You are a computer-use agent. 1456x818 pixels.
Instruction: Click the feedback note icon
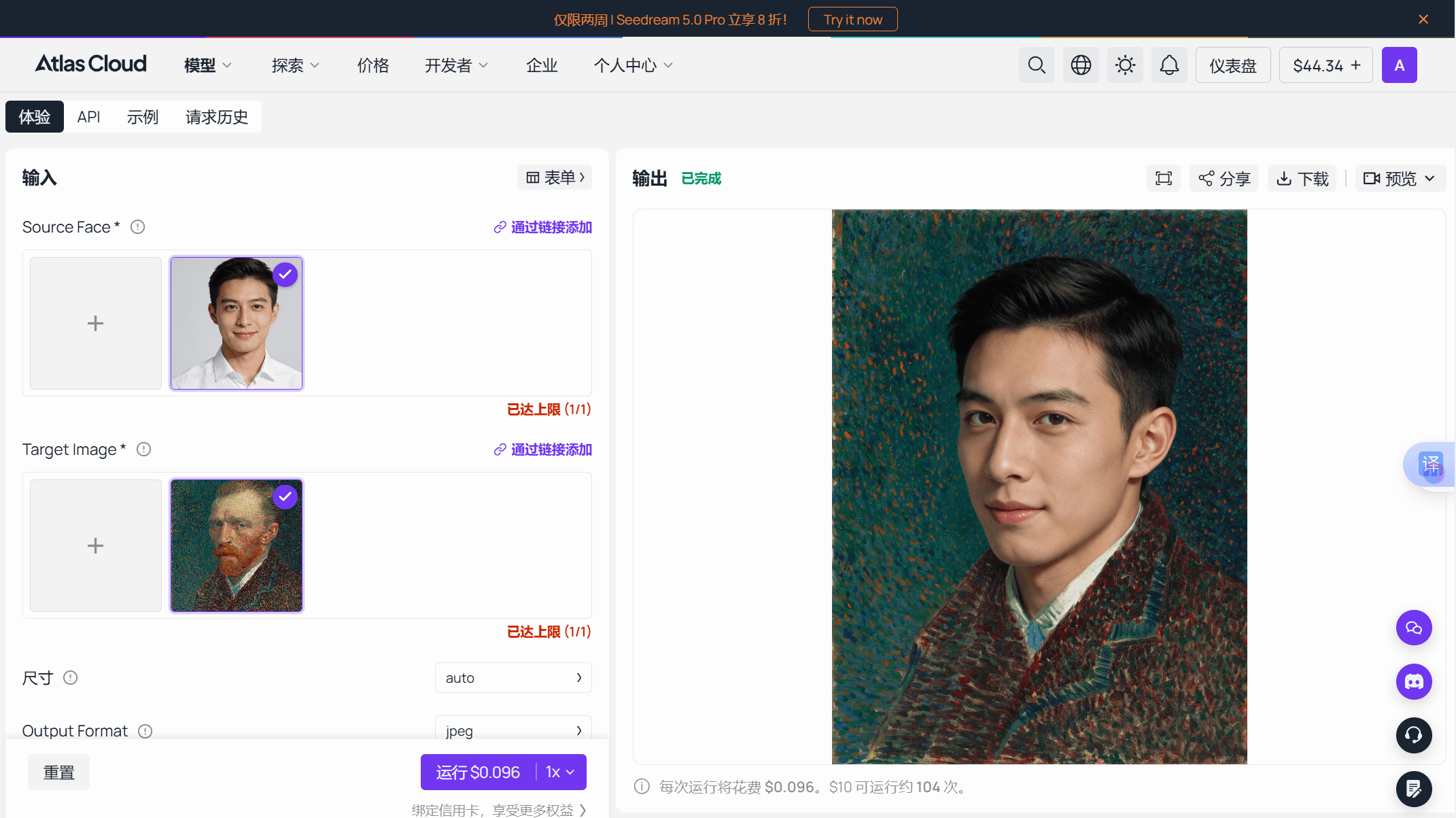coord(1414,789)
